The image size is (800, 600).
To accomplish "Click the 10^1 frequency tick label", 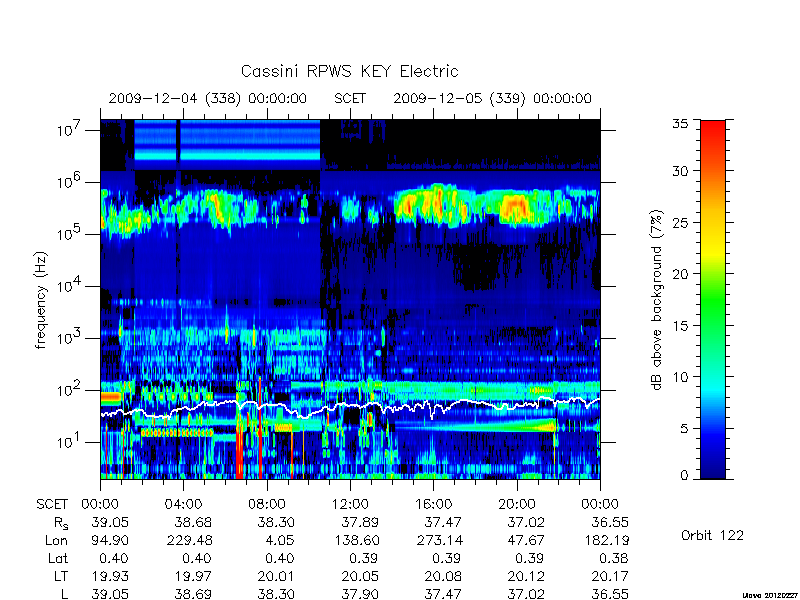I will pos(68,440).
